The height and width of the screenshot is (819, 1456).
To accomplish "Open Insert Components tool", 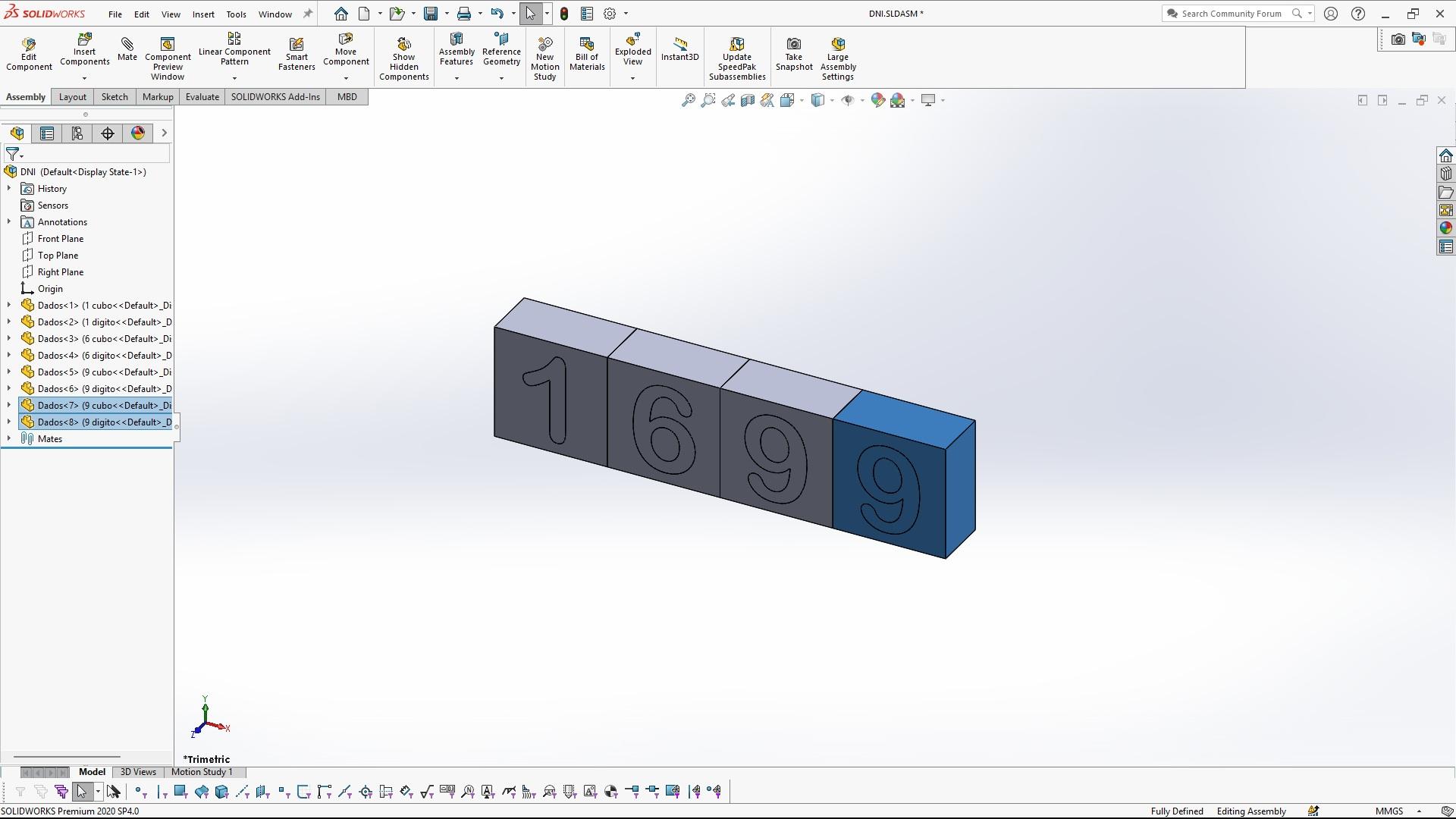I will pyautogui.click(x=84, y=50).
